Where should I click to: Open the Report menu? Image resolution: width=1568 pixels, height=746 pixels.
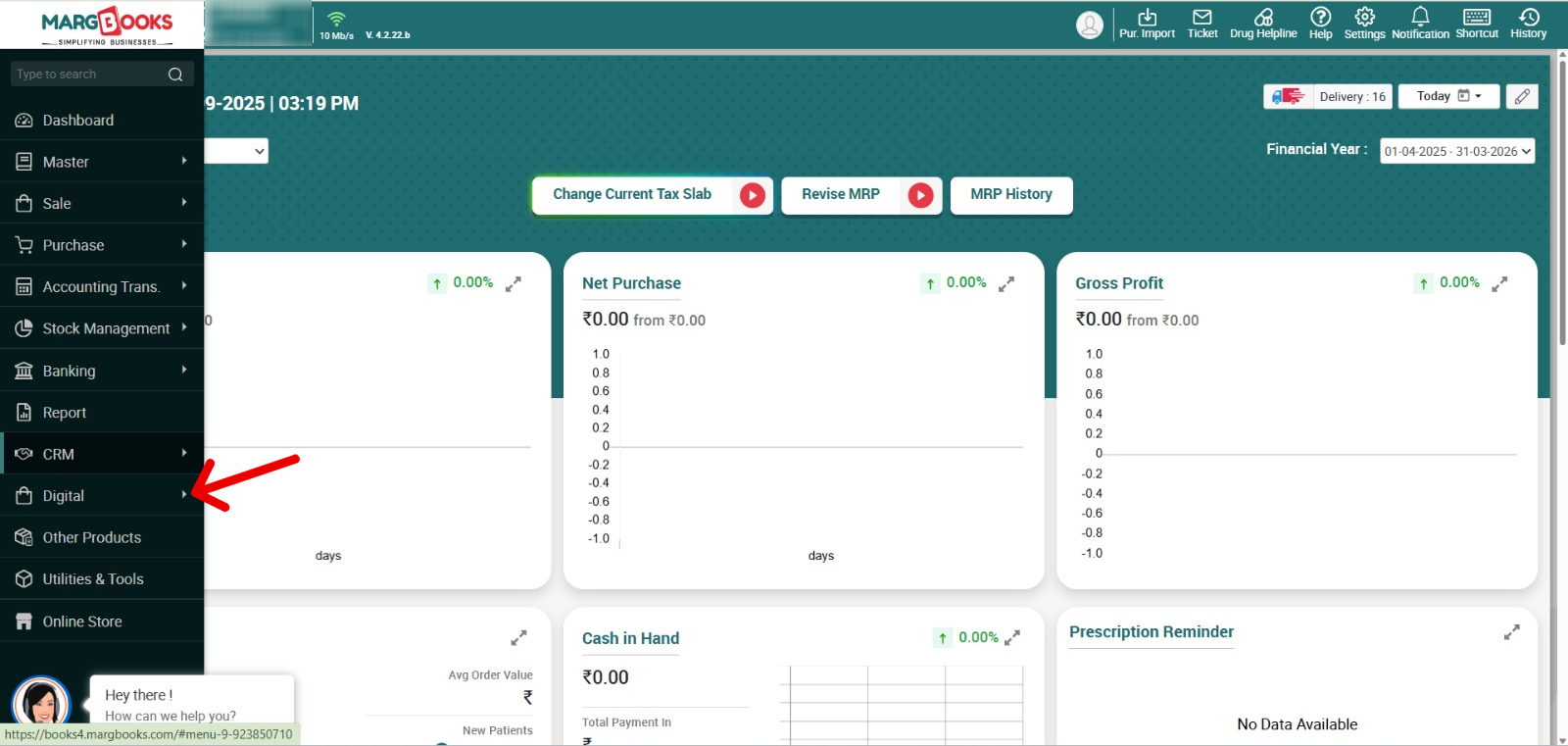click(x=102, y=413)
